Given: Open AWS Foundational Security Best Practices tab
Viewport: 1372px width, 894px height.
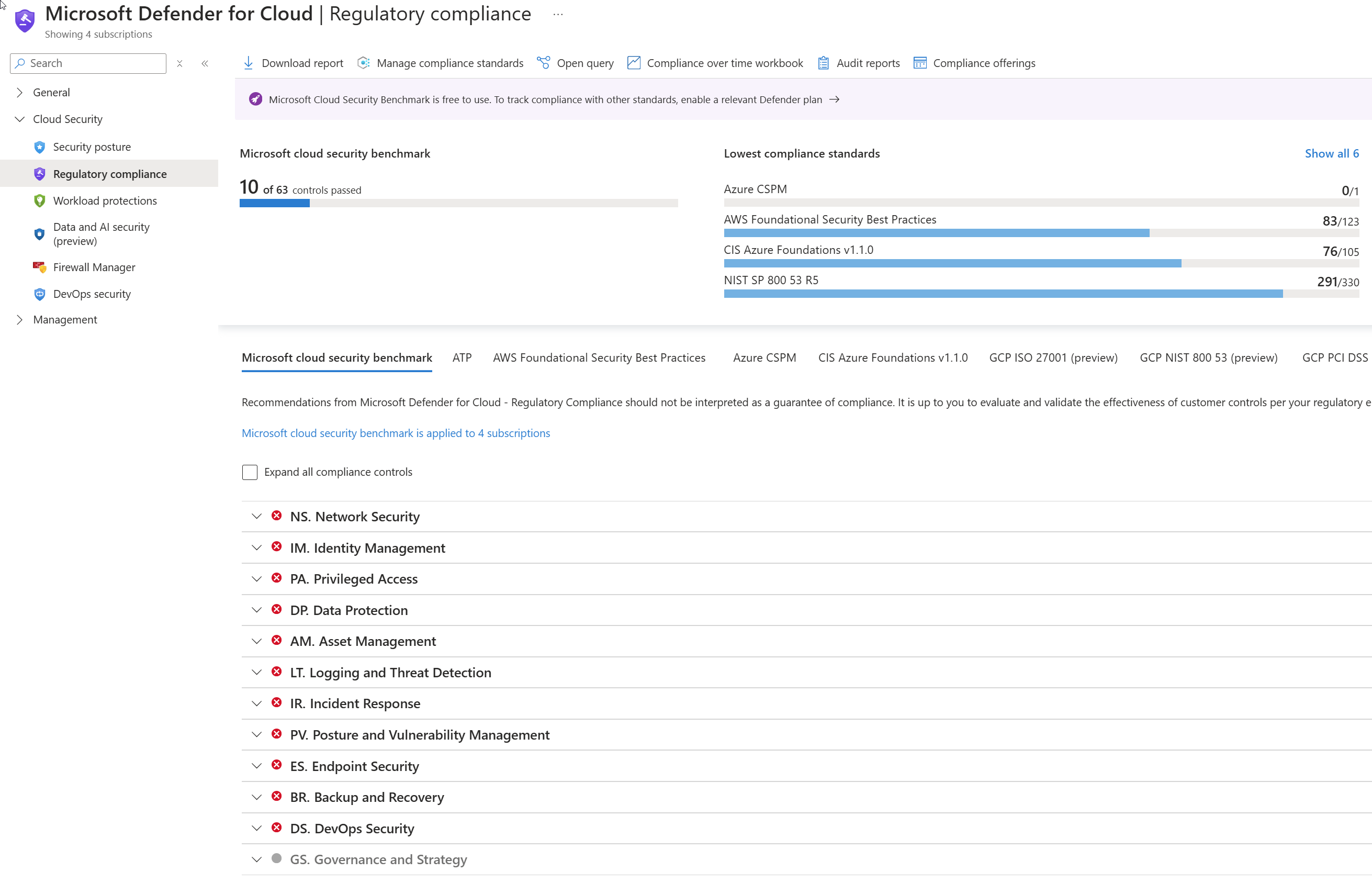Looking at the screenshot, I should click(599, 357).
